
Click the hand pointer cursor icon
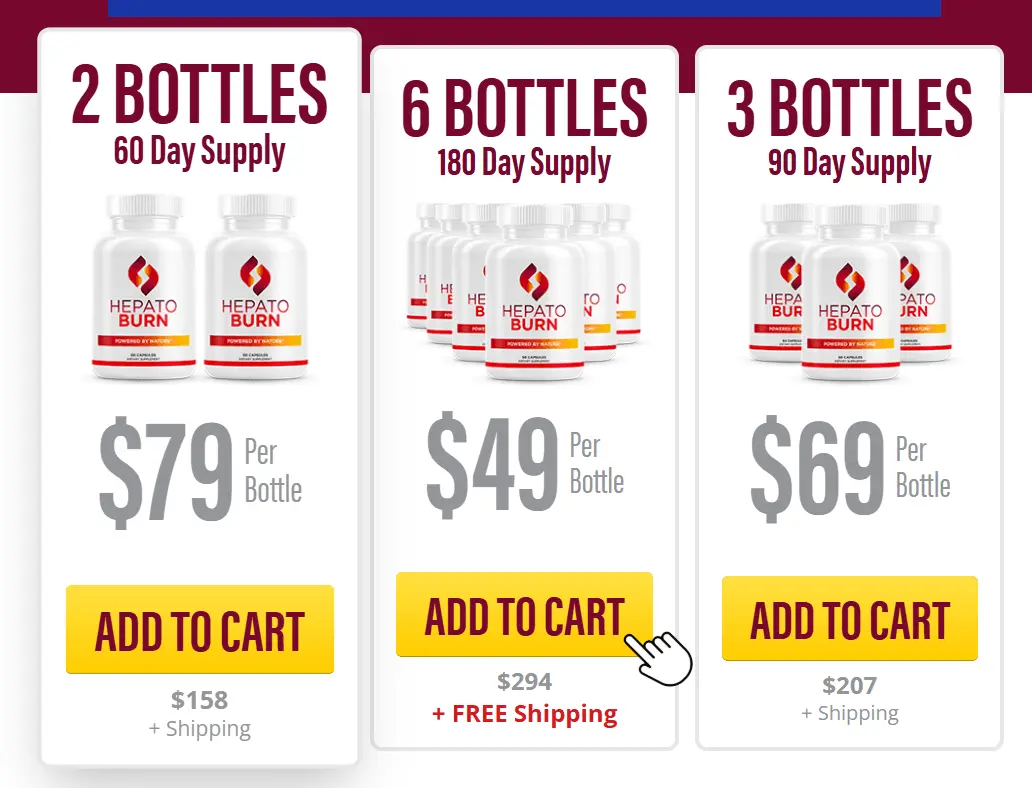[x=658, y=658]
